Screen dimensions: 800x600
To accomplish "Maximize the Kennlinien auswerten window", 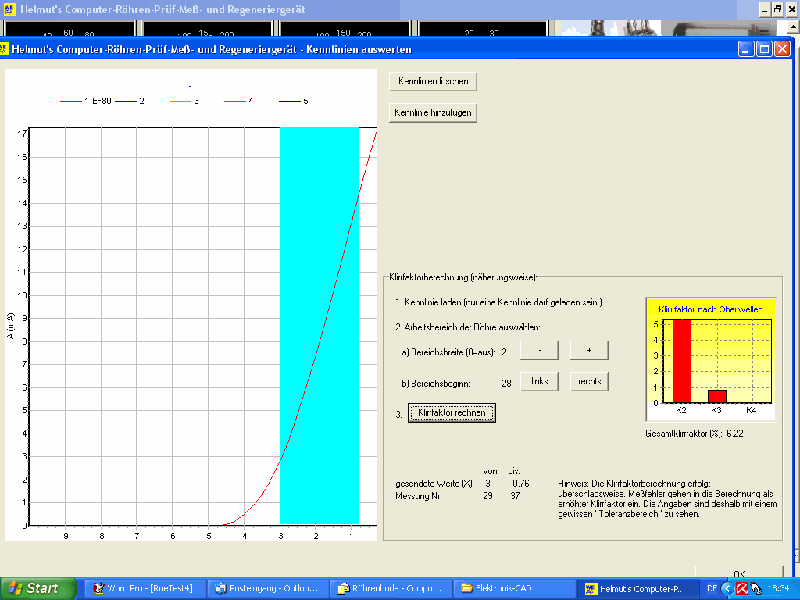I will click(x=764, y=49).
